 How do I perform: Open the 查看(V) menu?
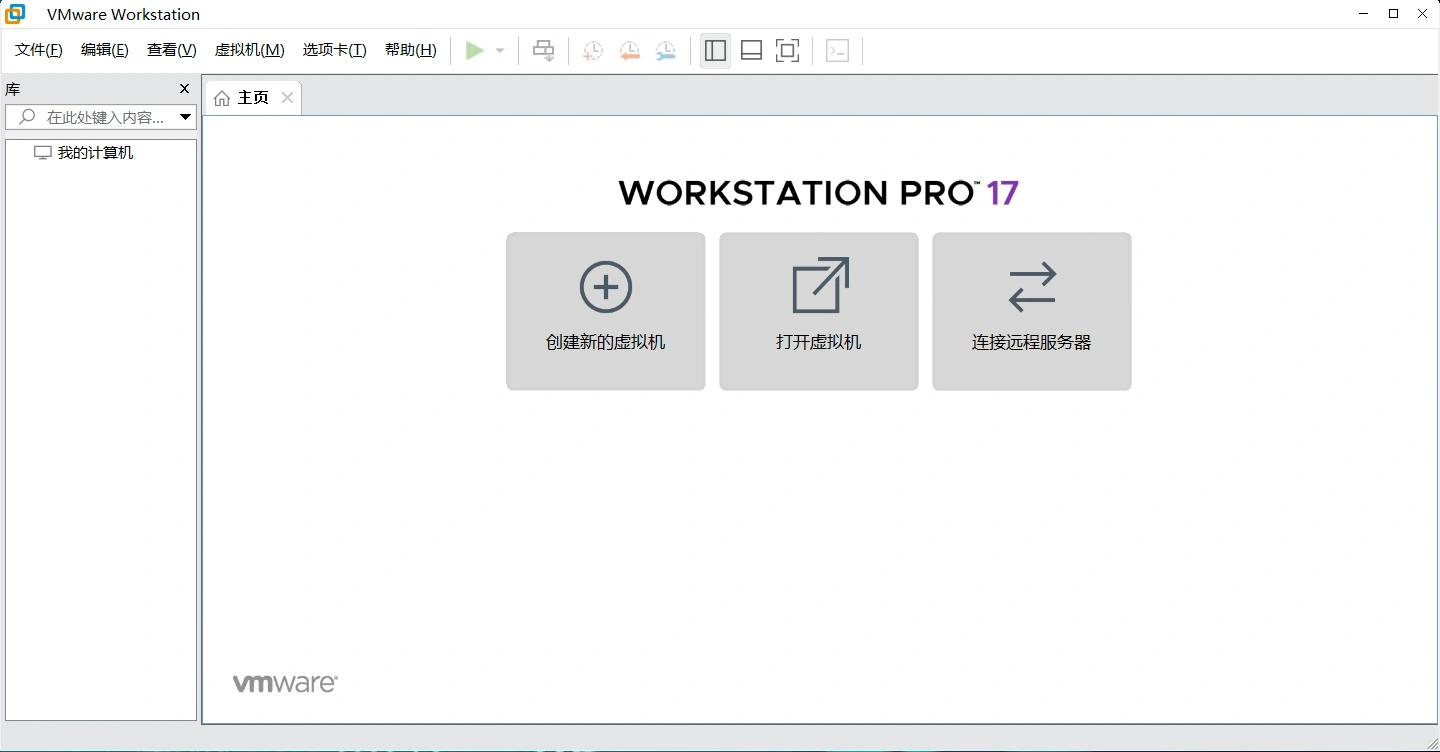(172, 50)
